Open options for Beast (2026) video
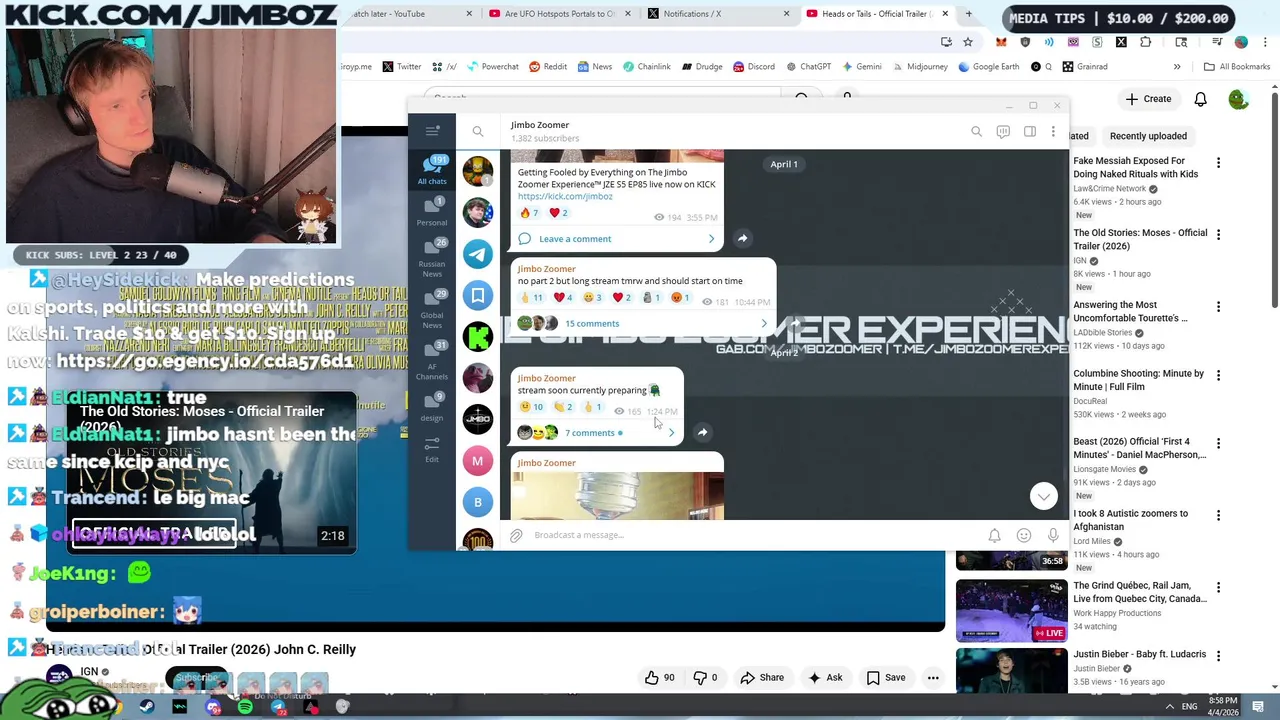 coord(1218,444)
